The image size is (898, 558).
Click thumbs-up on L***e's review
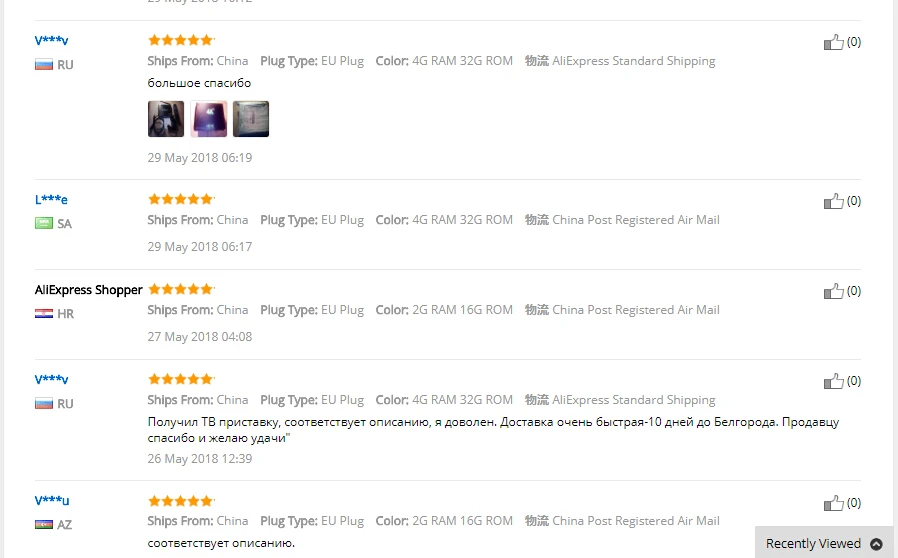pos(833,201)
